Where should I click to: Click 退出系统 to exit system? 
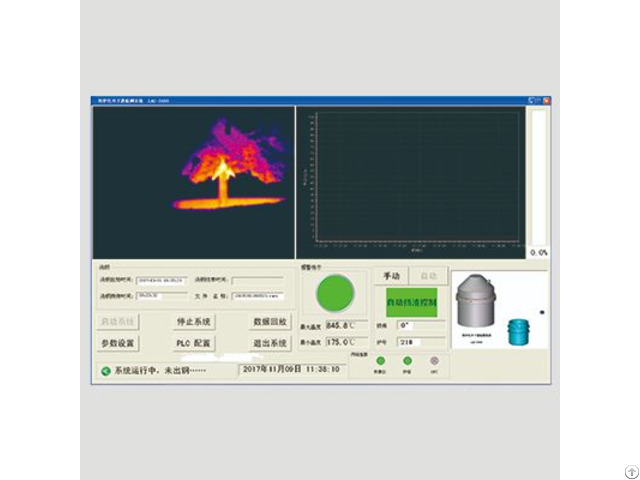269,343
